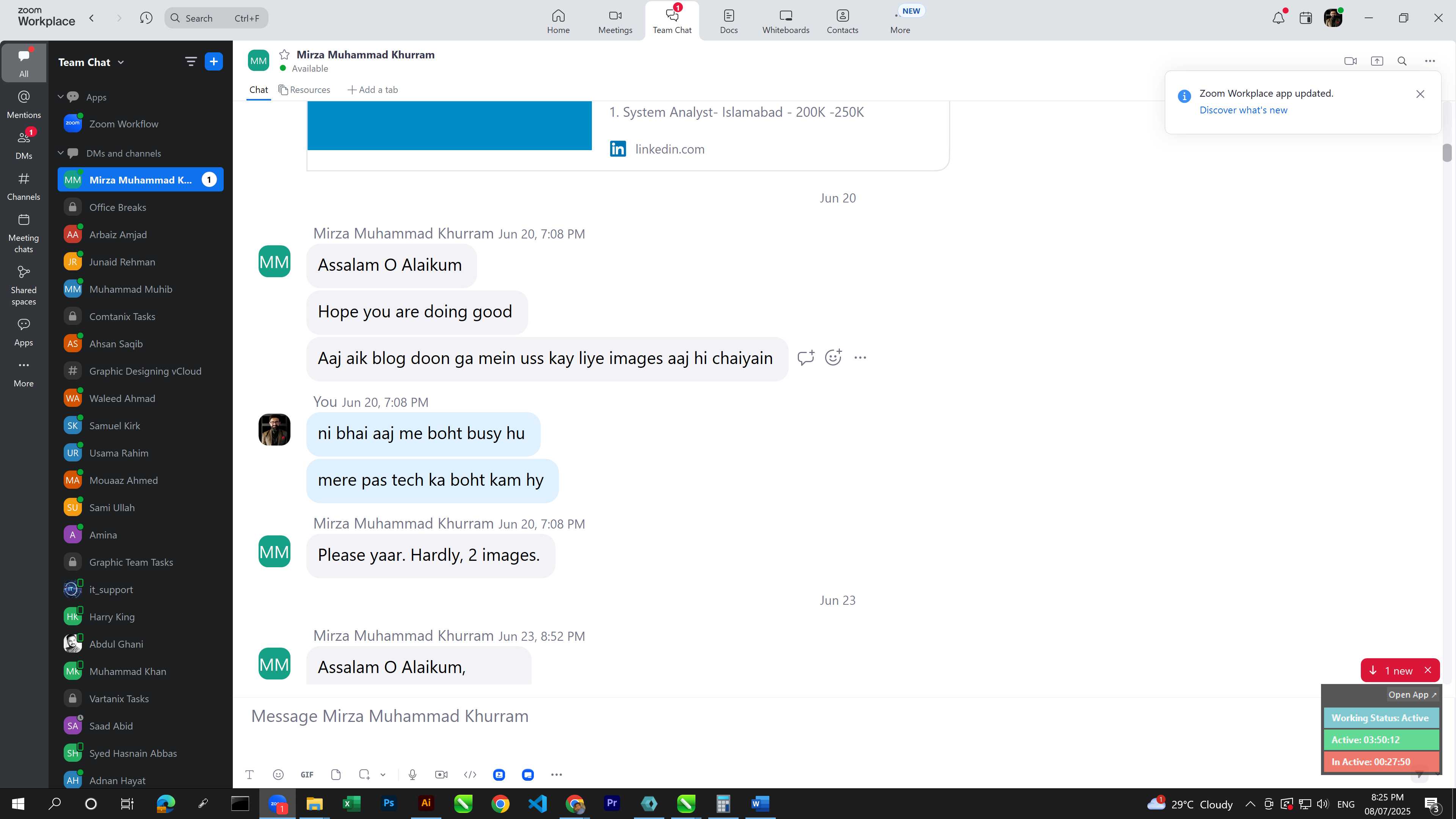Start a video meeting with Mirza Muhammad Khurram

tap(1350, 61)
